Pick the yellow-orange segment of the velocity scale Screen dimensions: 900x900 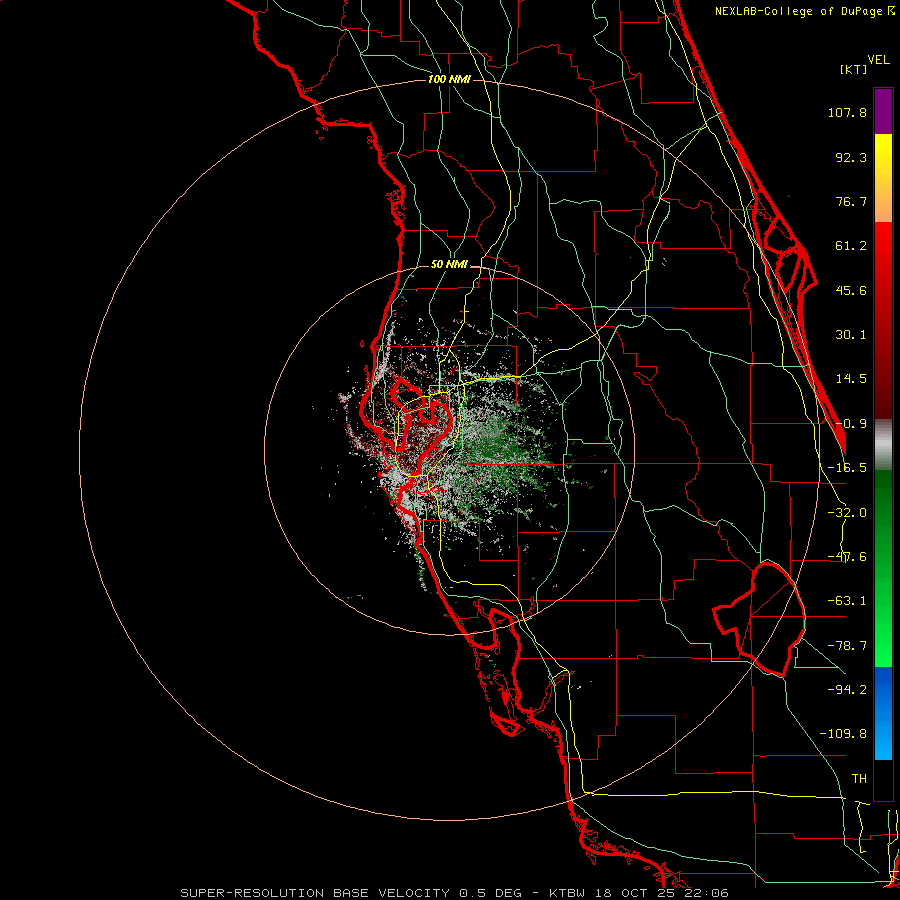(883, 178)
